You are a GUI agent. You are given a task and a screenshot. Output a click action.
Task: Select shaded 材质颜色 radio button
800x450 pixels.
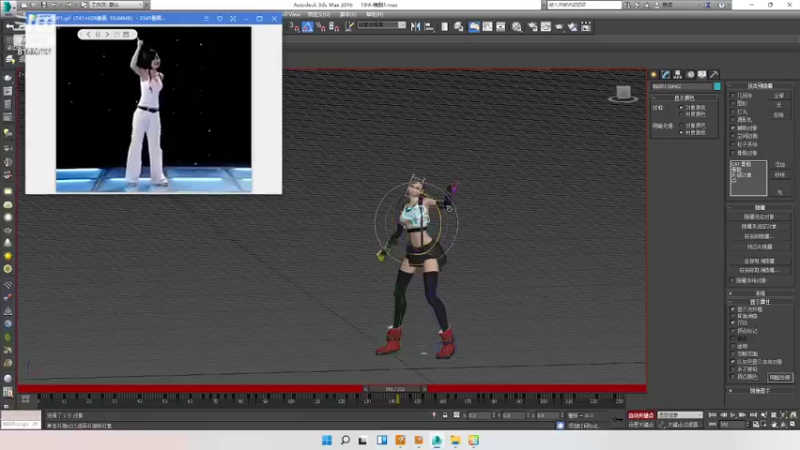pyautogui.click(x=681, y=133)
